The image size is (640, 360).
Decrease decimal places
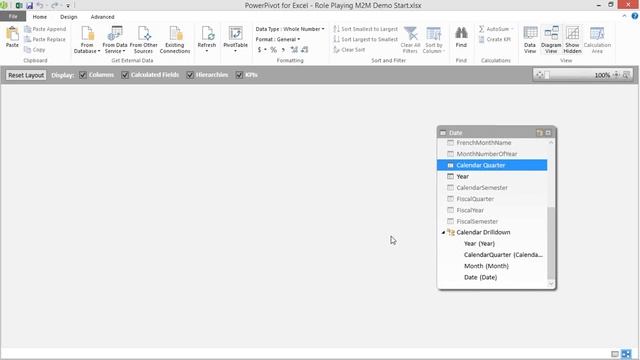(x=304, y=50)
